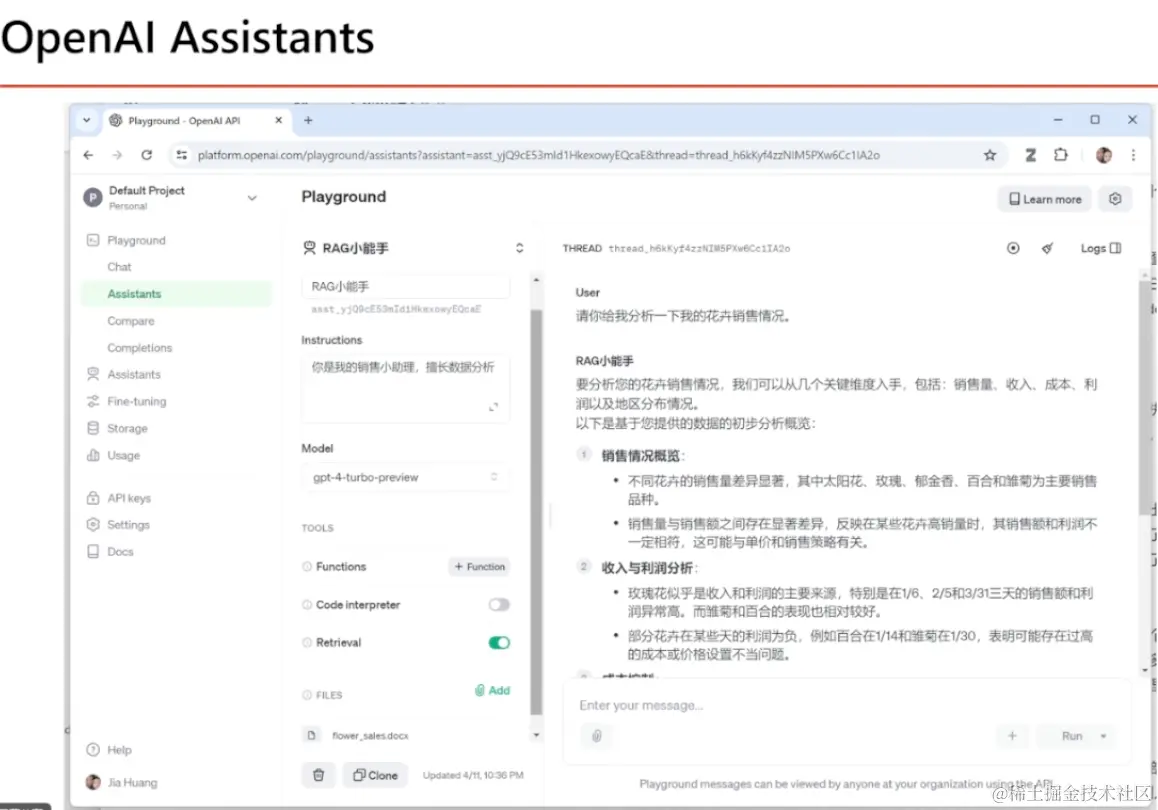The image size is (1158, 810).
Task: Disable the Retrieval switch
Action: coord(499,643)
